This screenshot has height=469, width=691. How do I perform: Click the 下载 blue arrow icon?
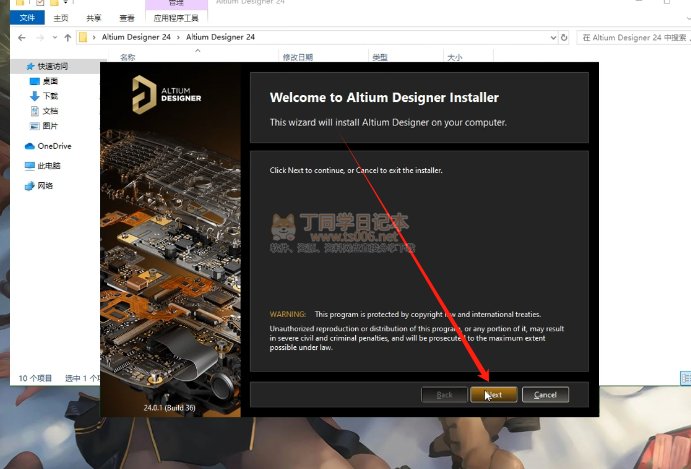tap(35, 96)
